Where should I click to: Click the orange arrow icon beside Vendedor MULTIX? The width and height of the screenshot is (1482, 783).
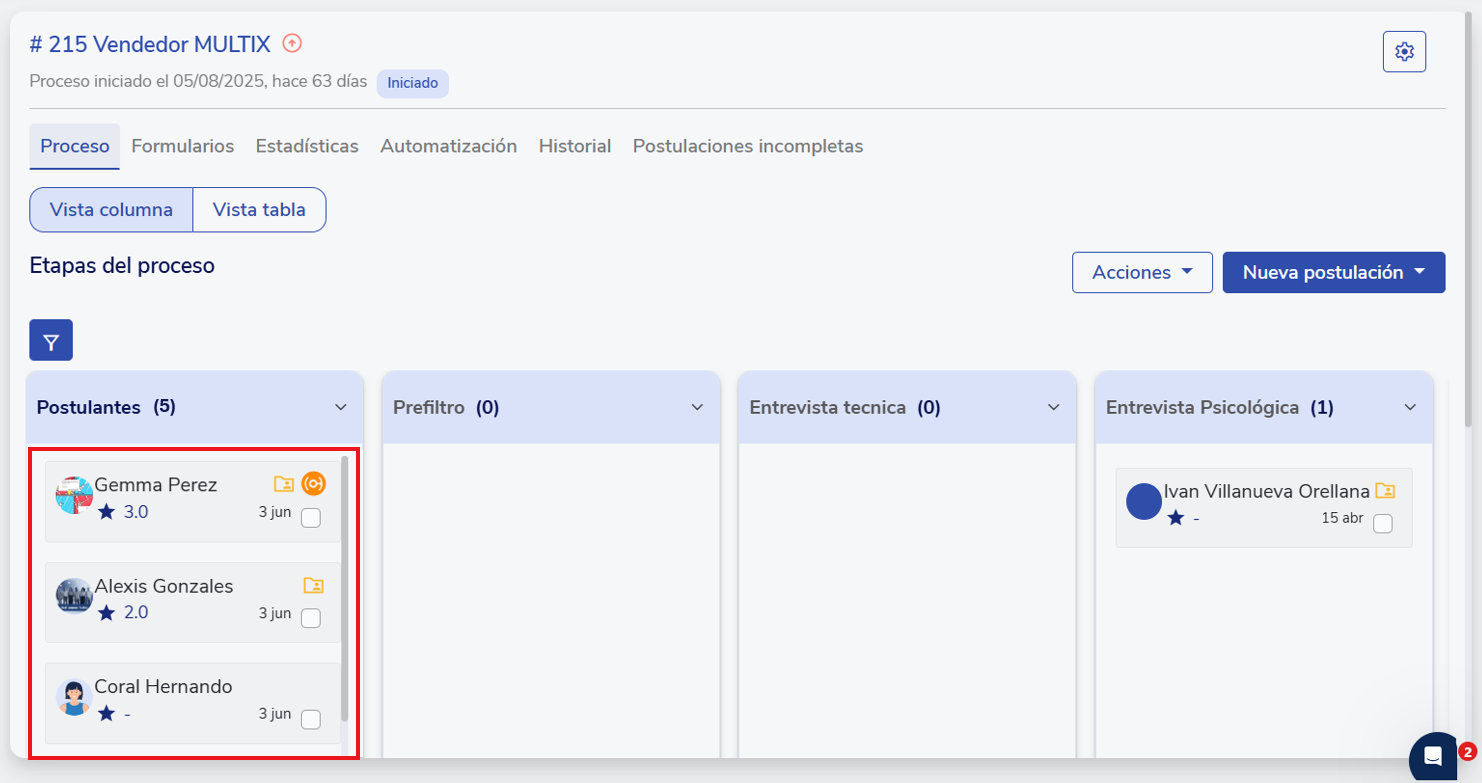click(292, 43)
